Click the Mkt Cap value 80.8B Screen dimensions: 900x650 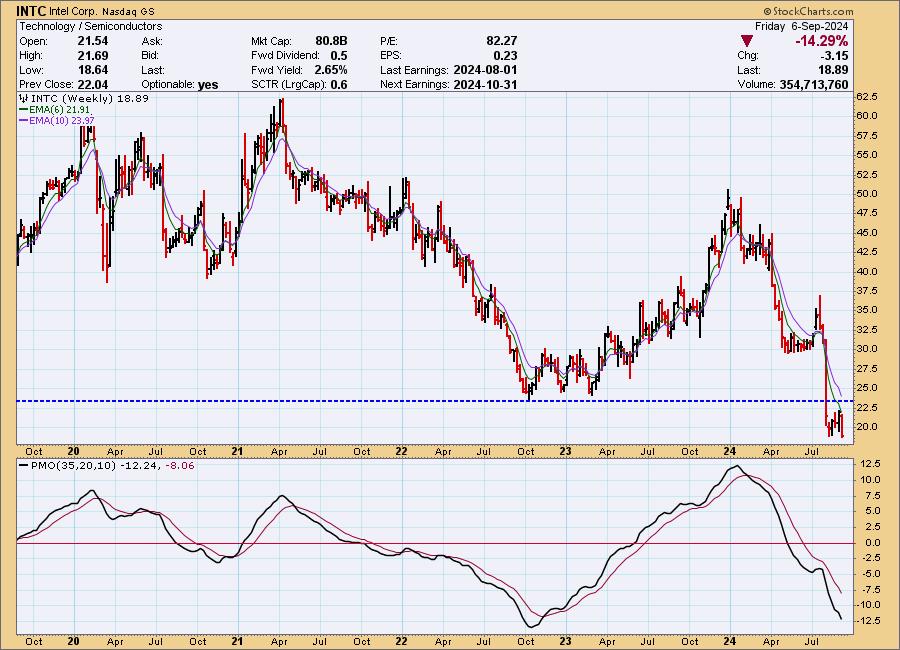(330, 40)
